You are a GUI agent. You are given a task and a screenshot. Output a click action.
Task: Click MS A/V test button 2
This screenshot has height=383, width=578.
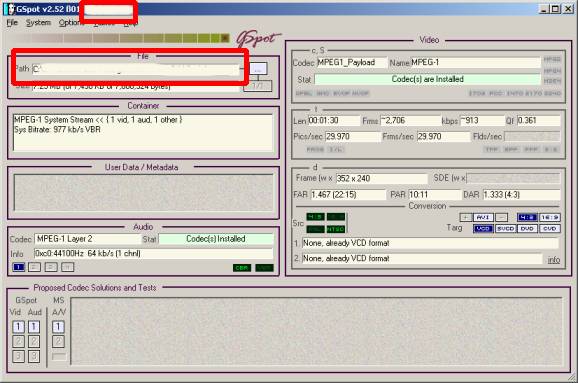click(58, 342)
